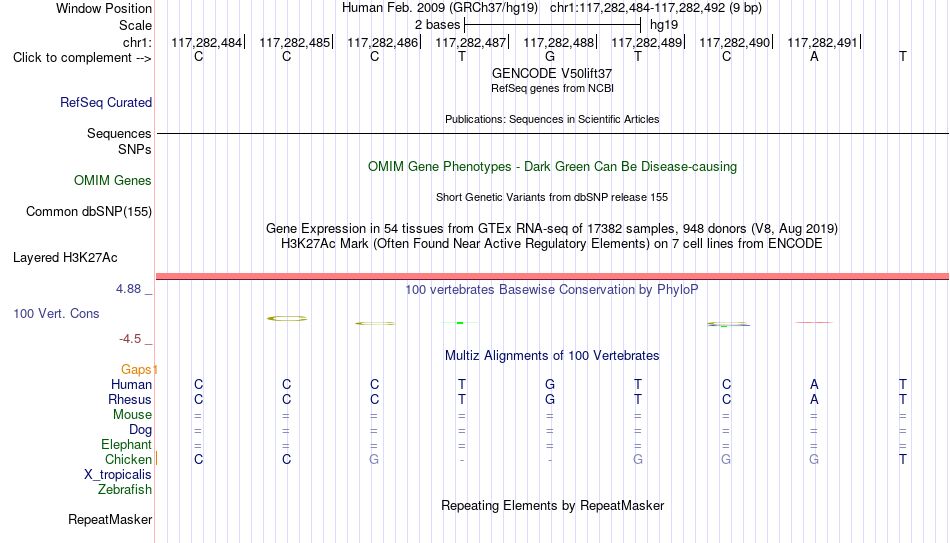
Task: Click the 100 vertebrates PhyloP track title
Action: coord(552,290)
